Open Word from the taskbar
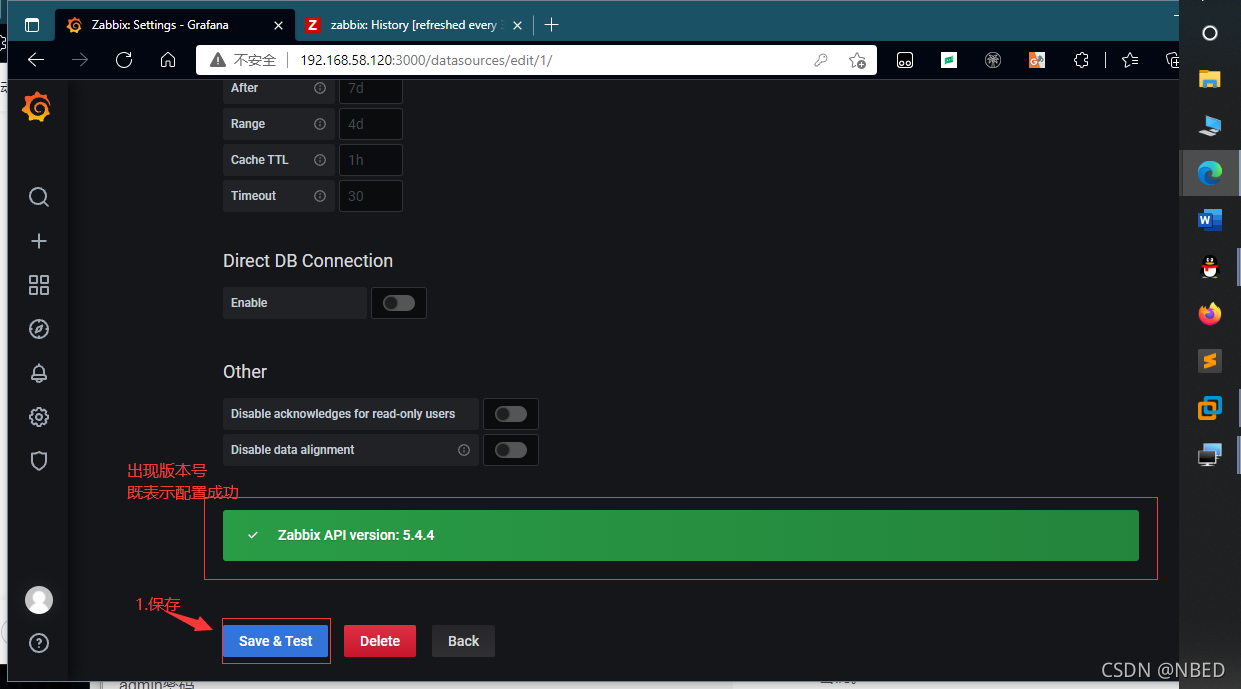 [x=1210, y=220]
